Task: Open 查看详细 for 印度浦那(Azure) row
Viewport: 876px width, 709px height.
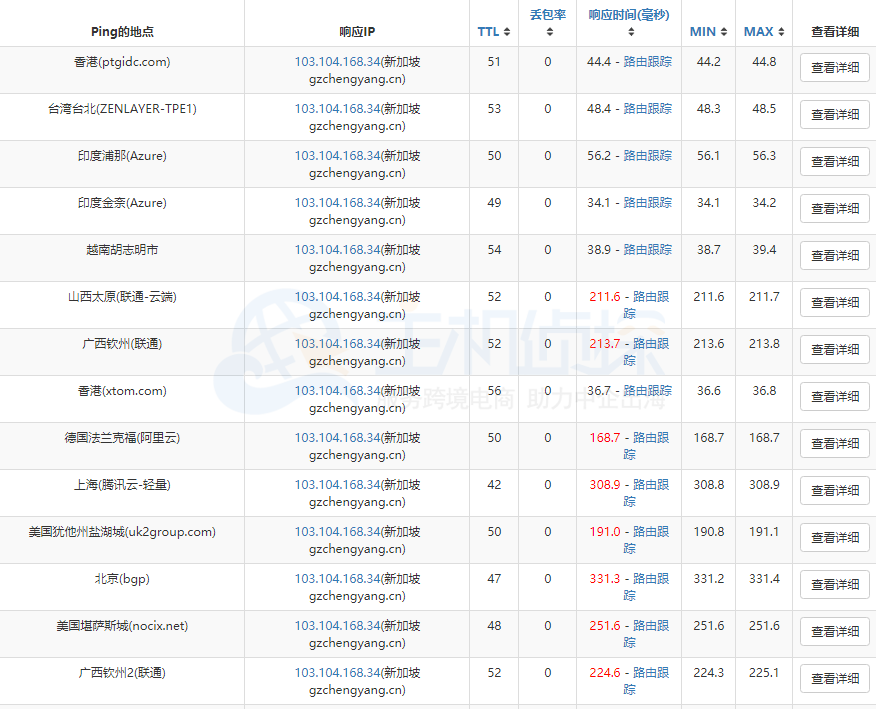Action: tap(835, 161)
